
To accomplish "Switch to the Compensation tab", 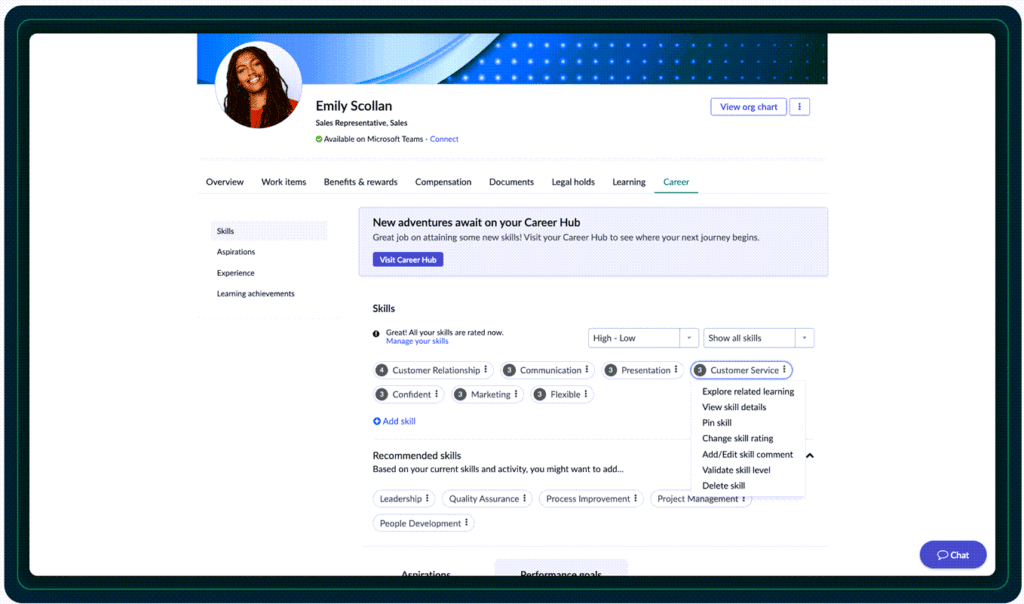I will (x=443, y=182).
